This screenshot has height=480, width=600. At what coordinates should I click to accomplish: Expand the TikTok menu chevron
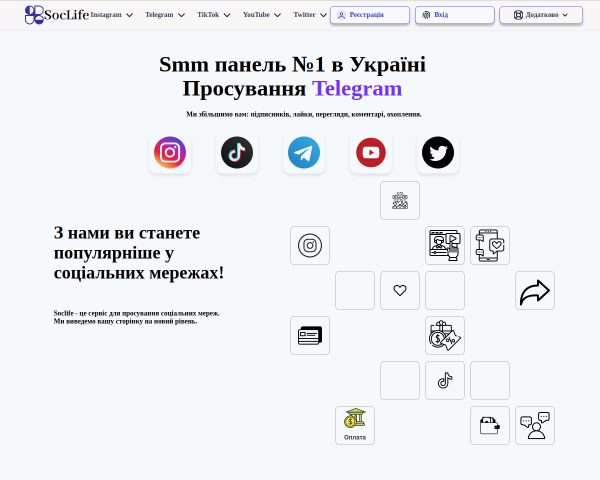click(227, 15)
